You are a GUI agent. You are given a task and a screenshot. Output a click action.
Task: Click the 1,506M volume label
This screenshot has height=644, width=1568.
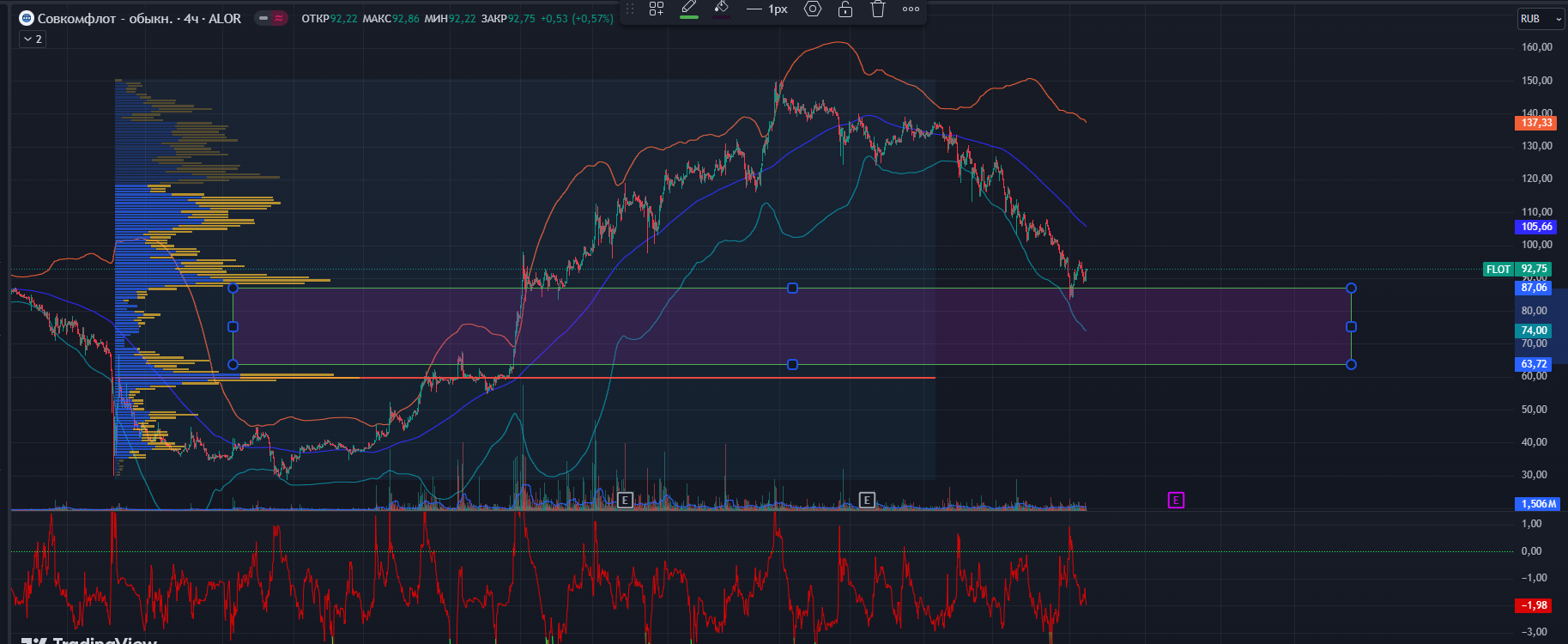pyautogui.click(x=1536, y=504)
